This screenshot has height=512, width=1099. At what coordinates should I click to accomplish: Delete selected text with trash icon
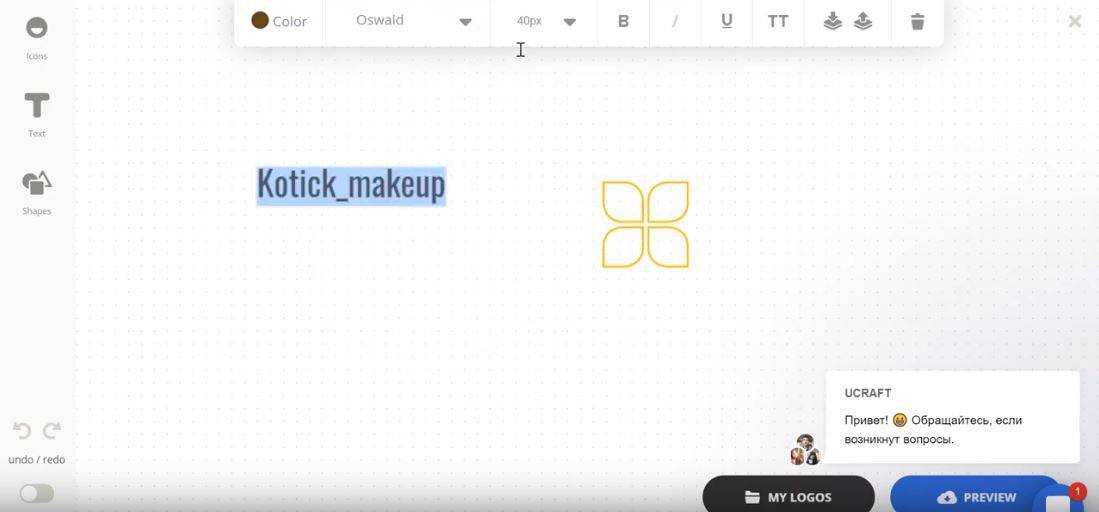pos(917,21)
